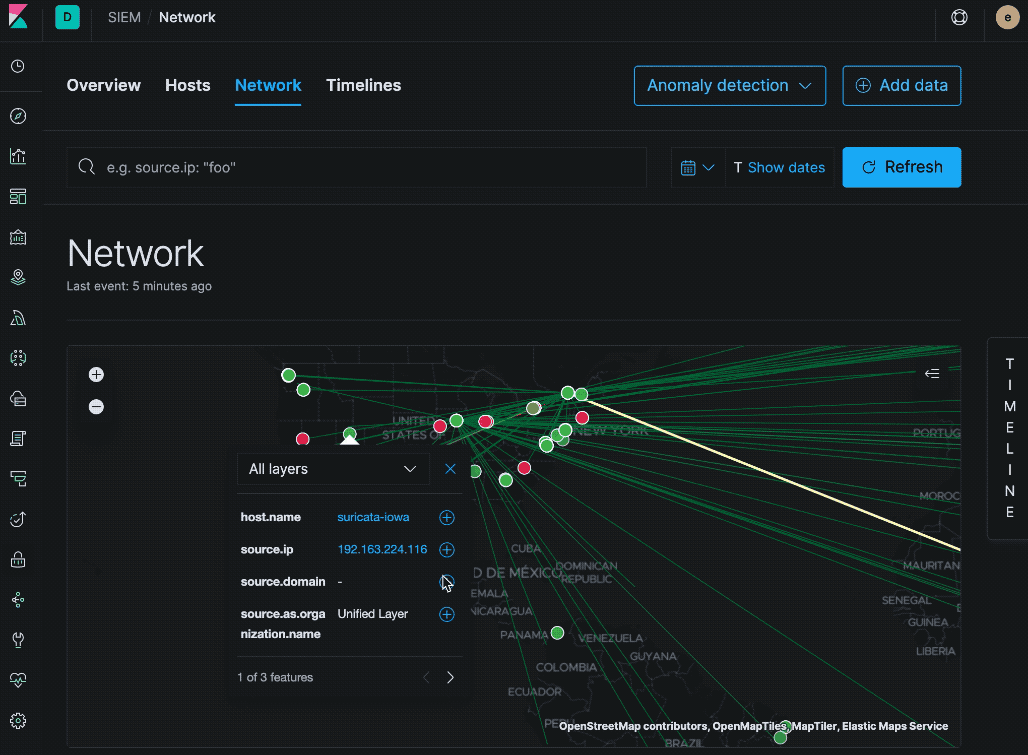Click Add data button

pyautogui.click(x=901, y=85)
